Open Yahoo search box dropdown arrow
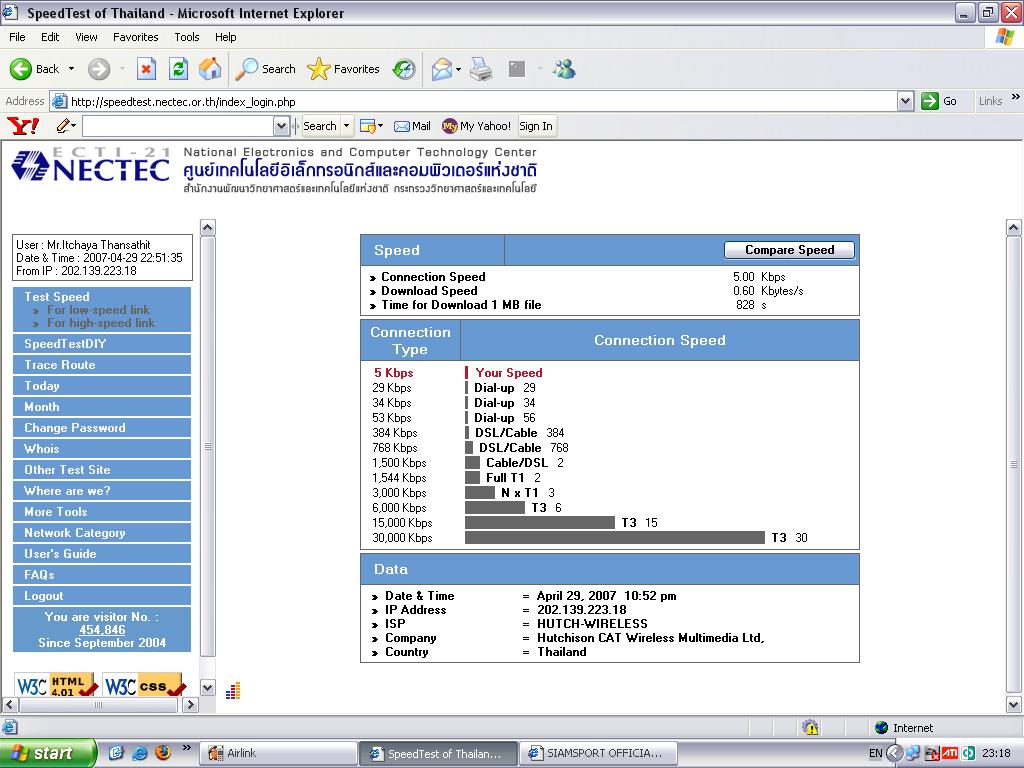This screenshot has height=768, width=1024. tap(281, 126)
